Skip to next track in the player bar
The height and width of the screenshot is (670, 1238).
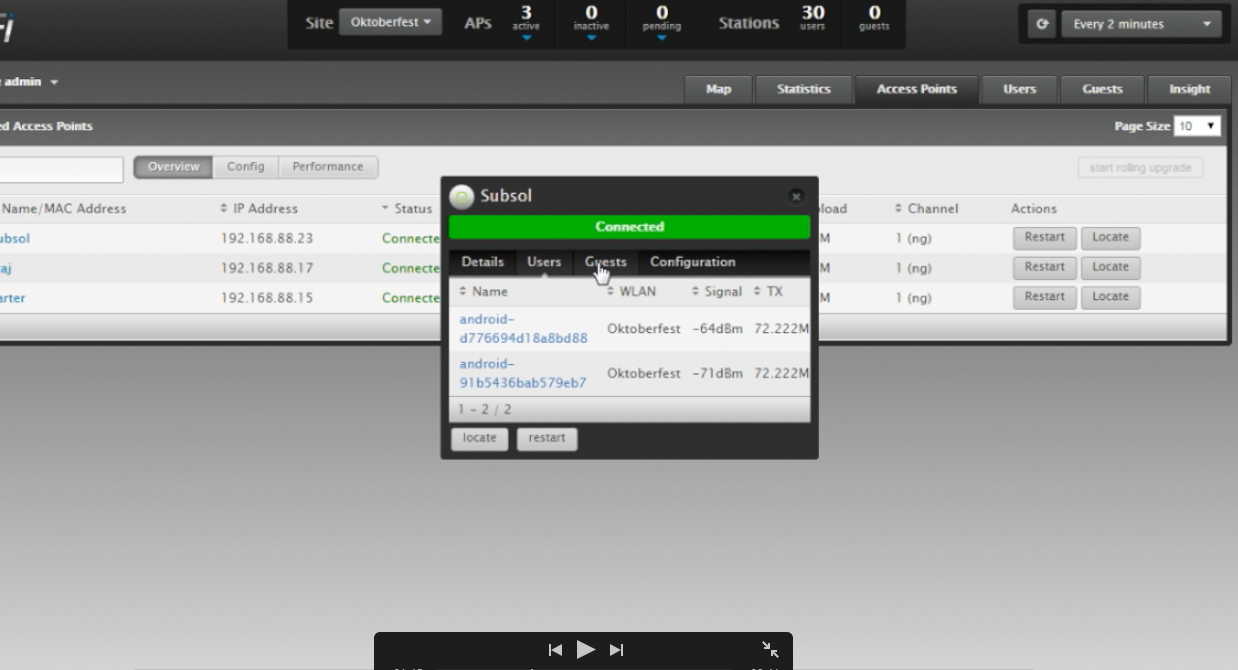617,650
